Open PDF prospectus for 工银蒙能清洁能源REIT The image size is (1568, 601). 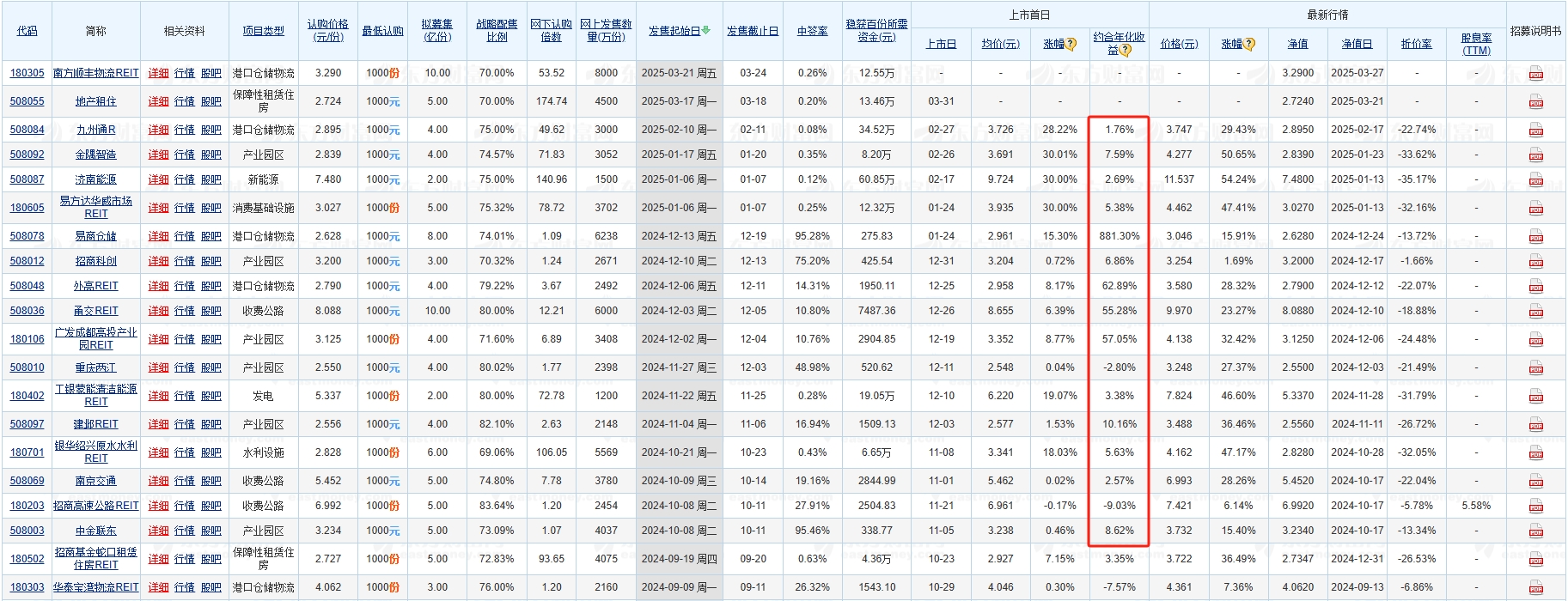[x=1535, y=396]
